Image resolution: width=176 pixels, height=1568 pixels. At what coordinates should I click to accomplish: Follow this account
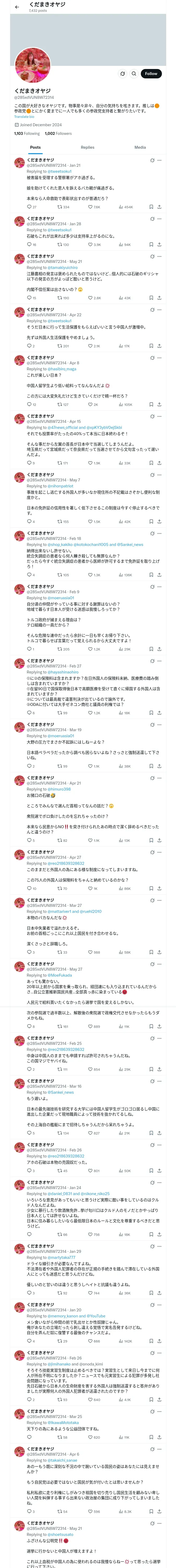[151, 74]
